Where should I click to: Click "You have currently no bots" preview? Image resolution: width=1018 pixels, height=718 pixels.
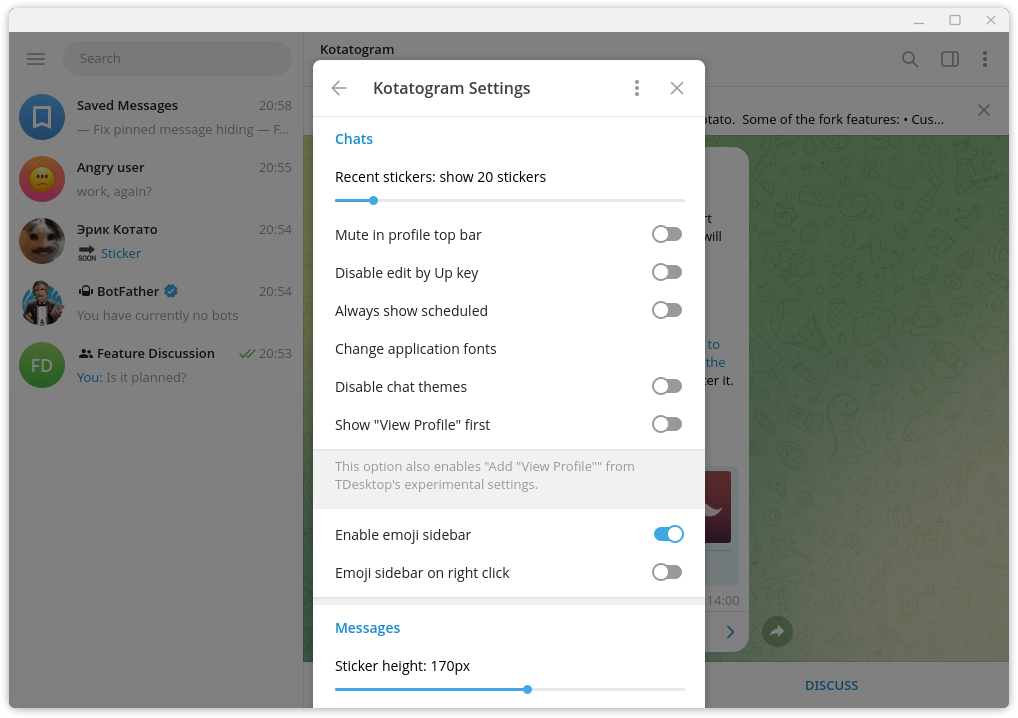[157, 316]
